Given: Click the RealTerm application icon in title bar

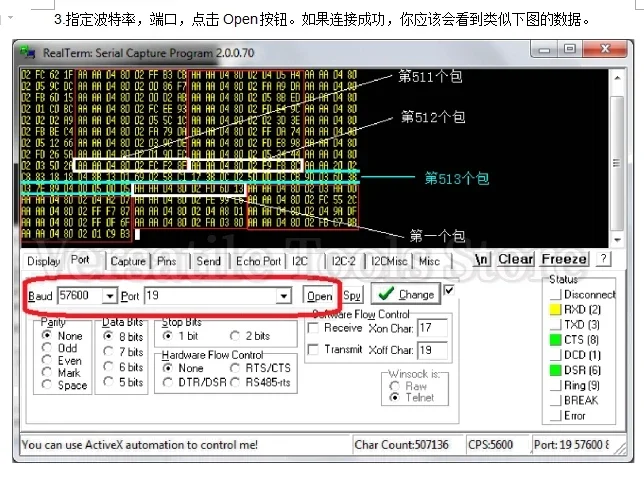Looking at the screenshot, I should click(28, 52).
